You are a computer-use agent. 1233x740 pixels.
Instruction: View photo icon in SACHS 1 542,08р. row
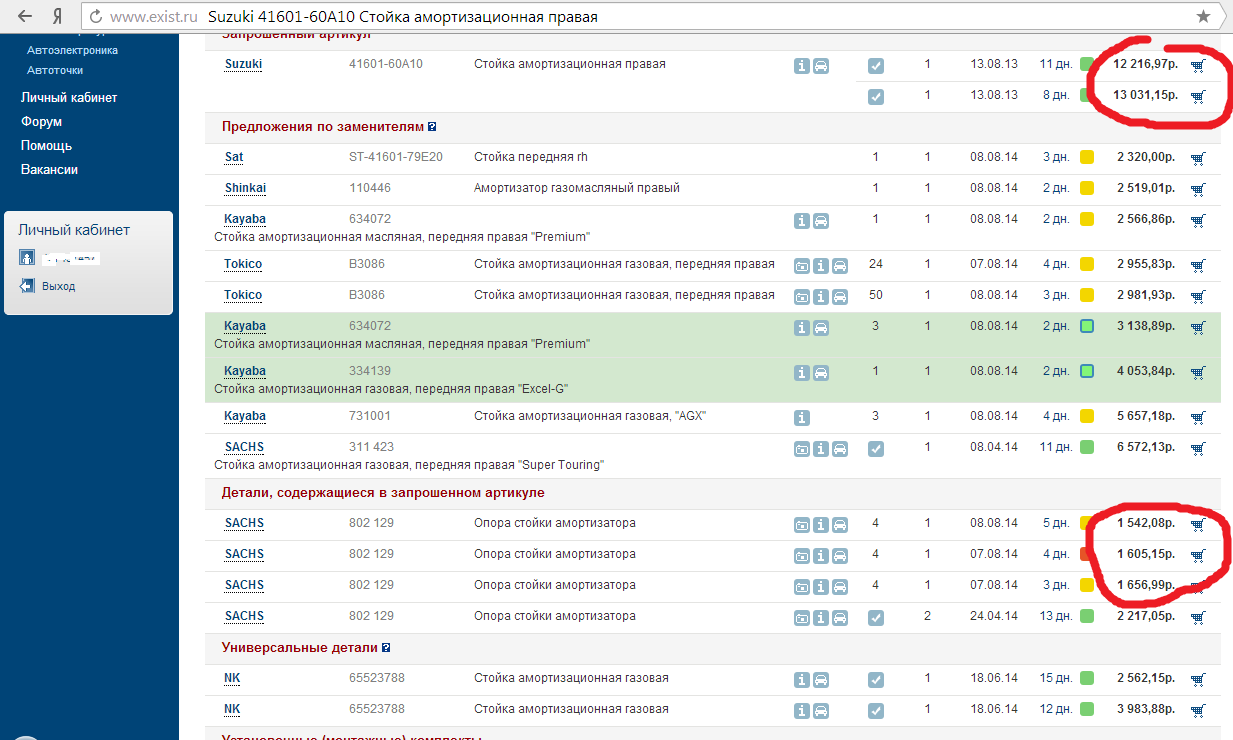[x=802, y=525]
